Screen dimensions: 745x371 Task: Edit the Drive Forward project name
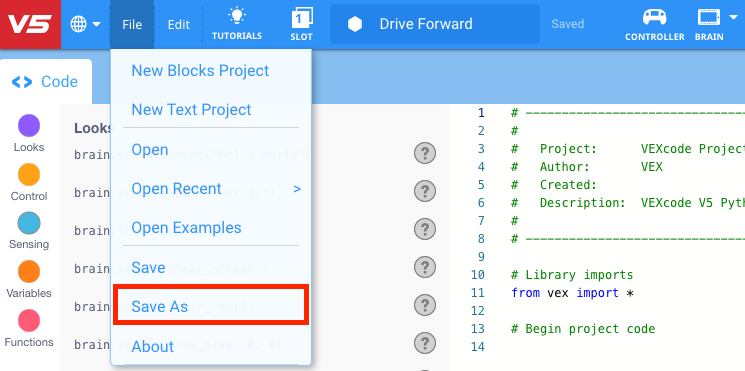pos(426,24)
